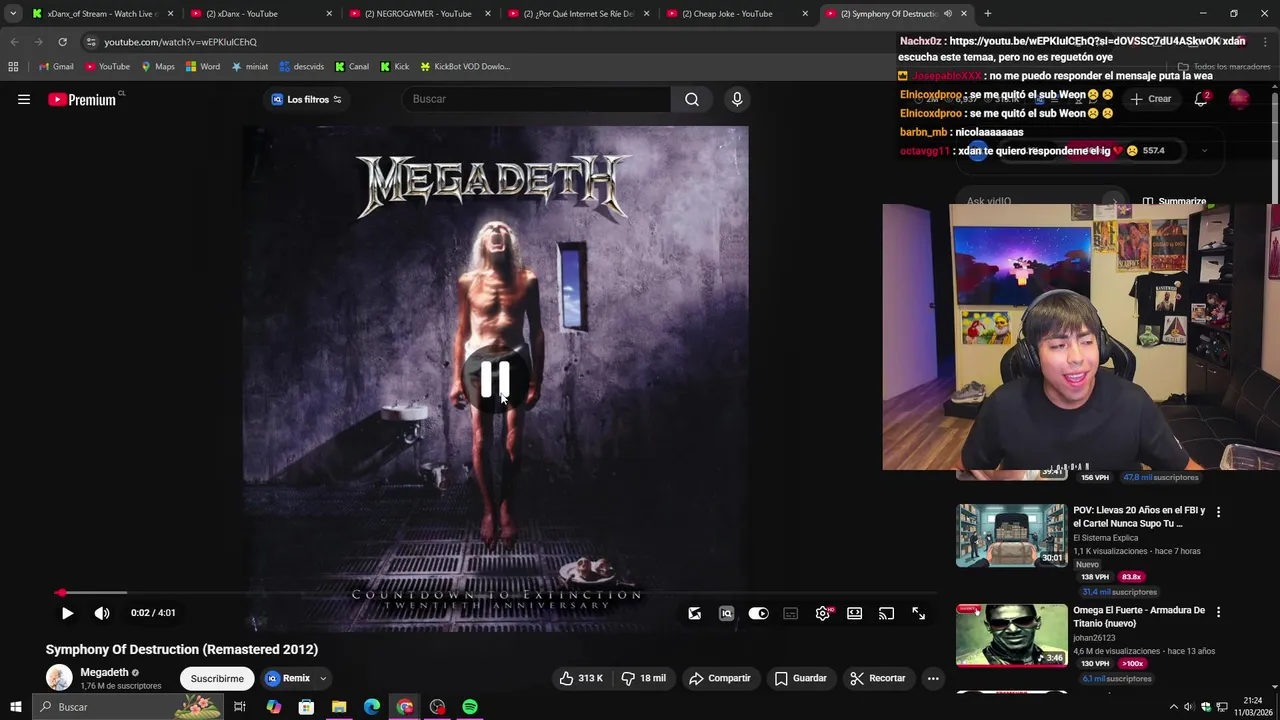
Task: Toggle the autoplay switch in the player
Action: [x=759, y=613]
